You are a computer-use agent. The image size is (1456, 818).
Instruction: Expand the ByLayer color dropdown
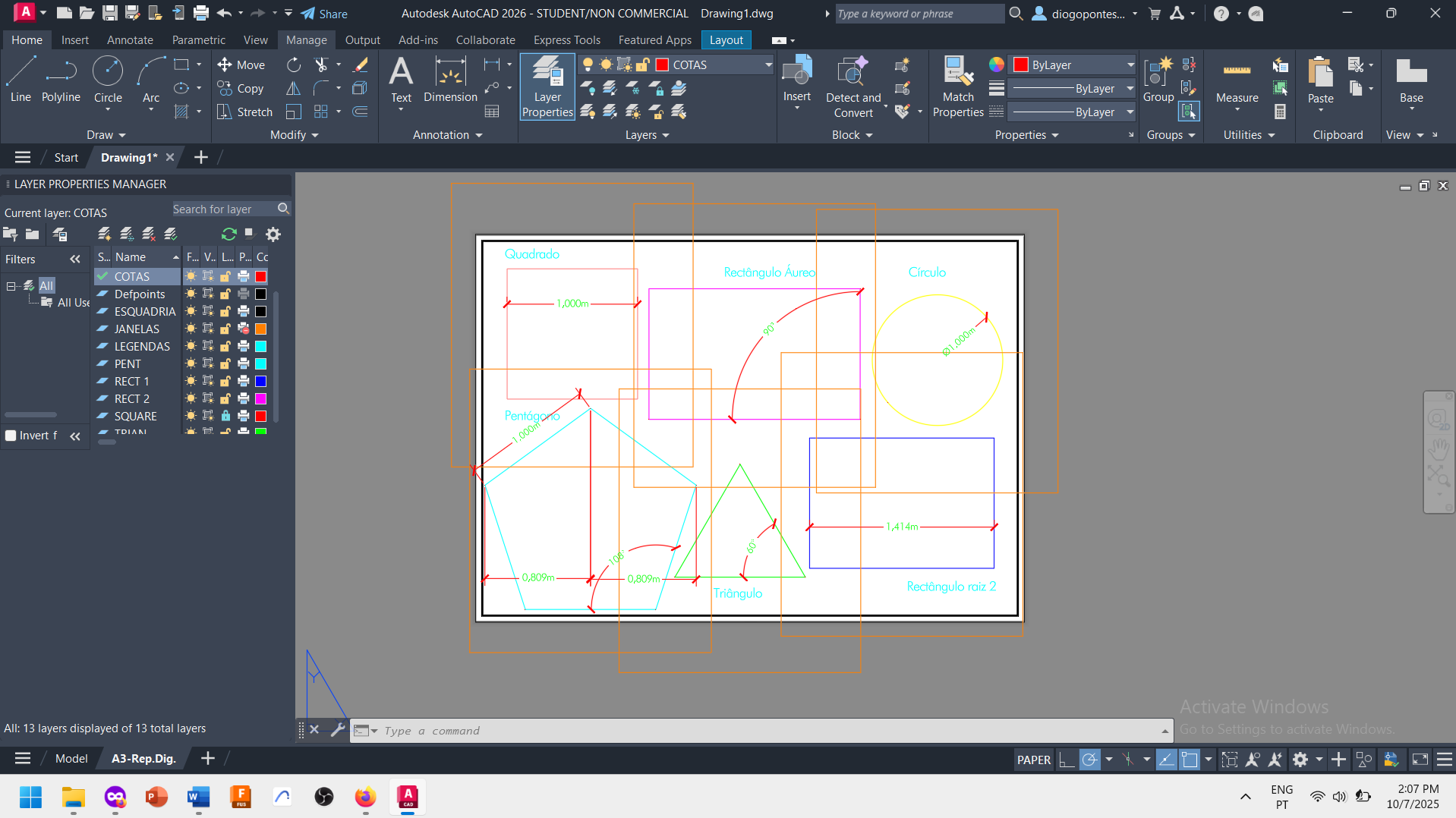(1130, 65)
